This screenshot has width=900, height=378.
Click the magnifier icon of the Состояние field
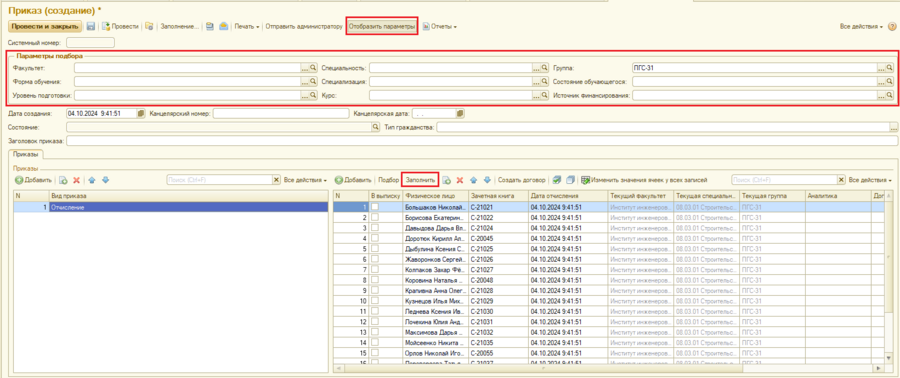tap(377, 127)
